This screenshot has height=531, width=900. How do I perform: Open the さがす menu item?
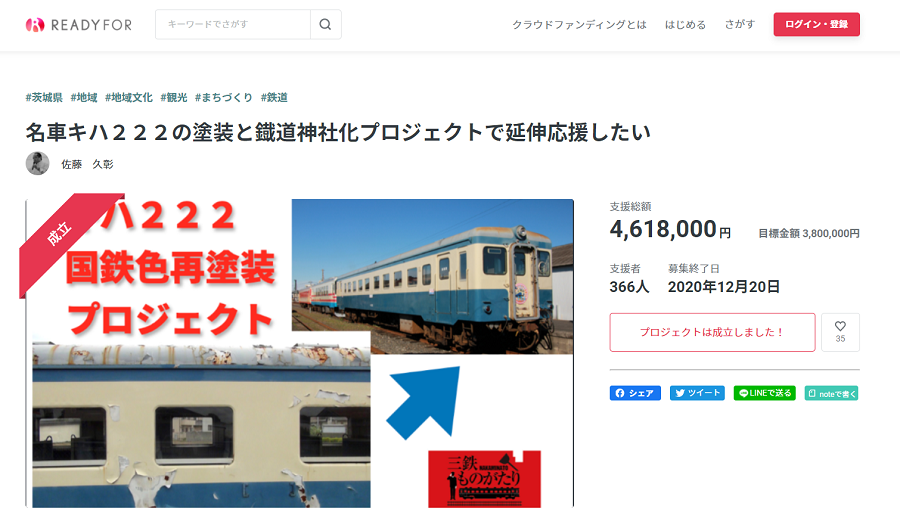coord(739,25)
